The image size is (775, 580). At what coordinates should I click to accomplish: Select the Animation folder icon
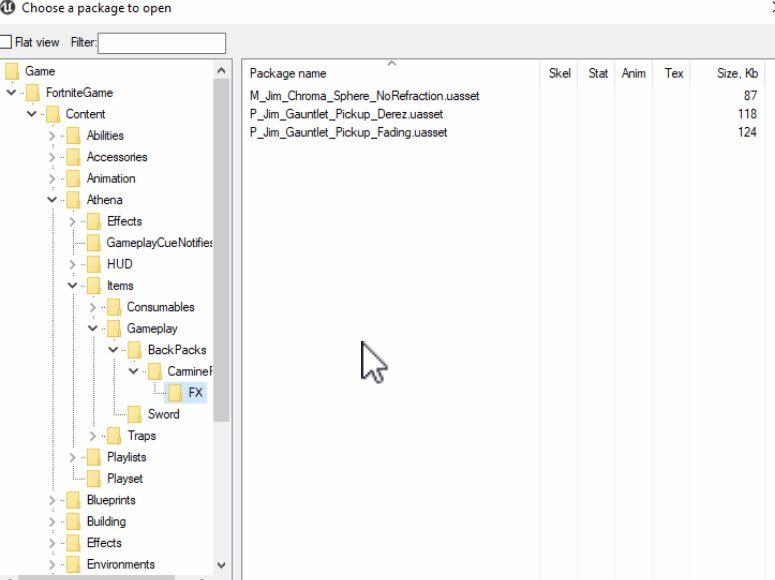[73, 178]
